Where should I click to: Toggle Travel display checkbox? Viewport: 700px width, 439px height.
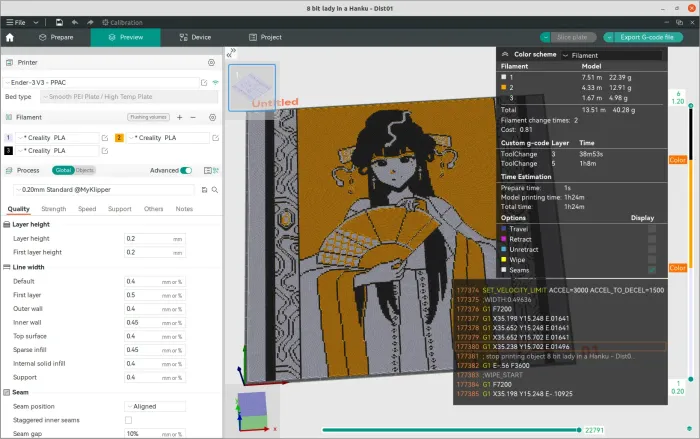point(652,229)
